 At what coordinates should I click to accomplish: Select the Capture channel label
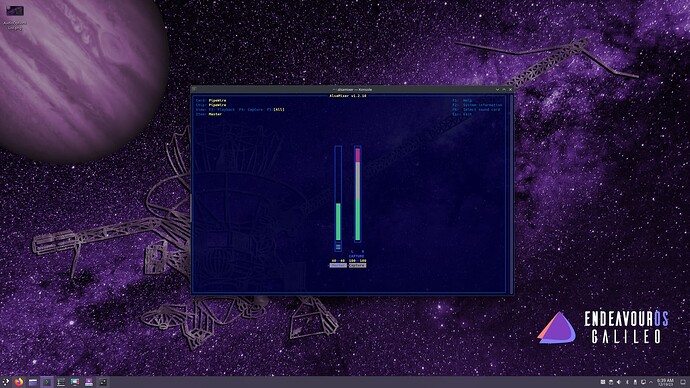357,265
